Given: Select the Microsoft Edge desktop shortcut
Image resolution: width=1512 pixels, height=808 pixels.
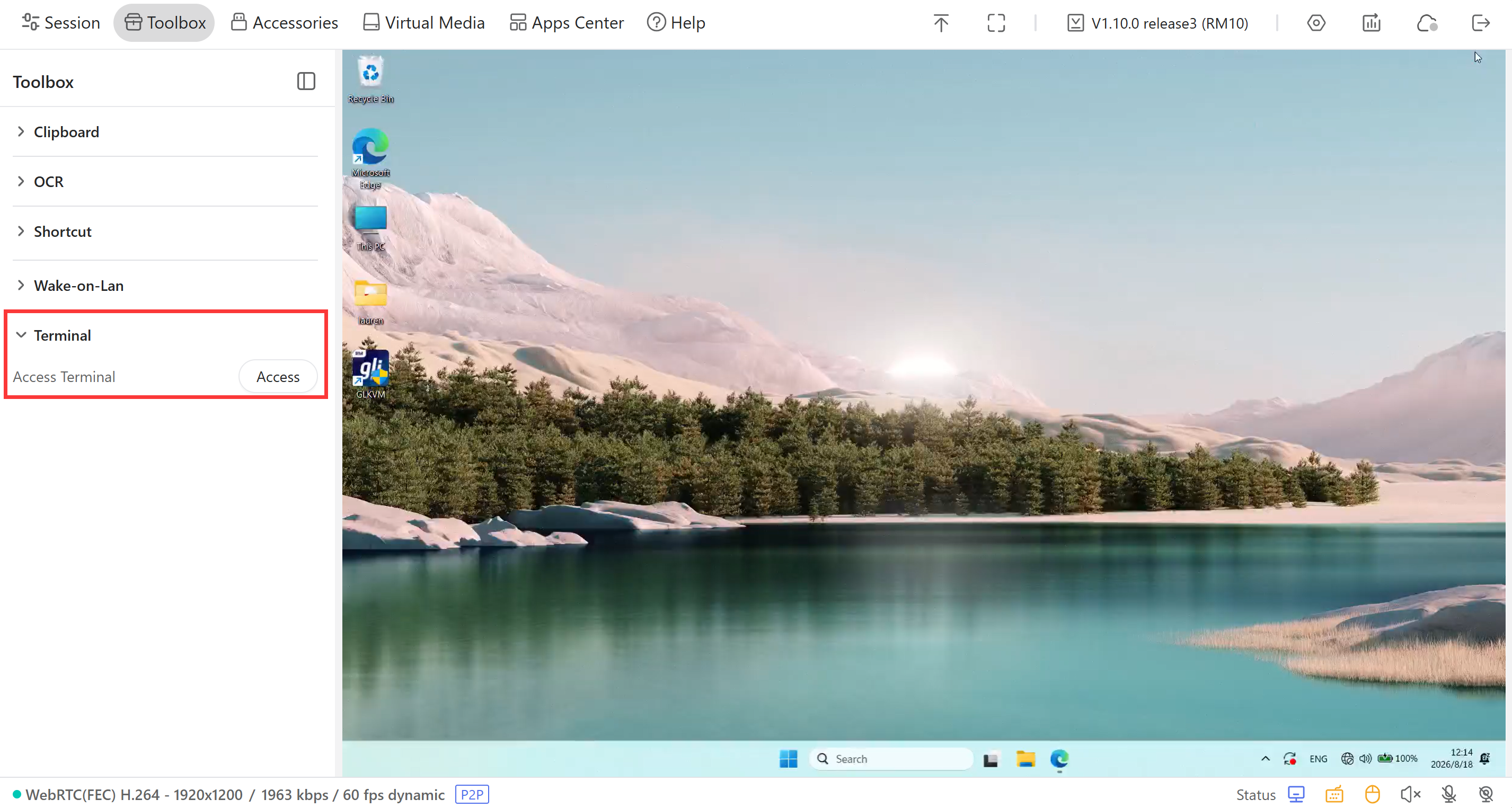Looking at the screenshot, I should click(x=370, y=159).
